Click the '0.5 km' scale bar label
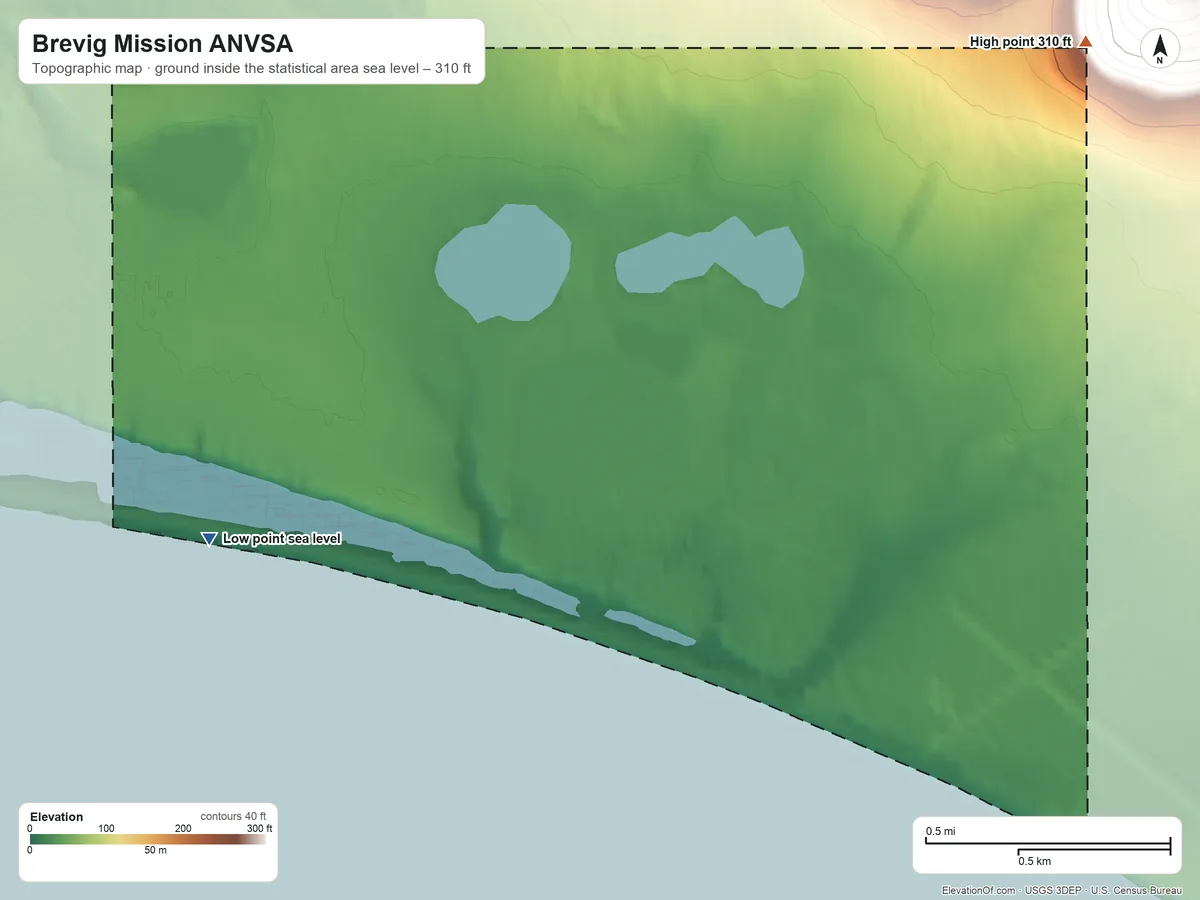 coord(1035,861)
